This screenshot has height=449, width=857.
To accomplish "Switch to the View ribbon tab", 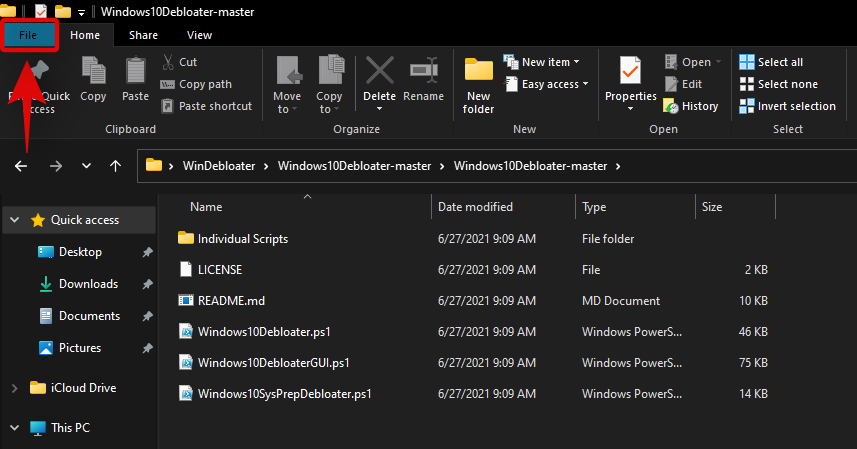I will pyautogui.click(x=199, y=35).
